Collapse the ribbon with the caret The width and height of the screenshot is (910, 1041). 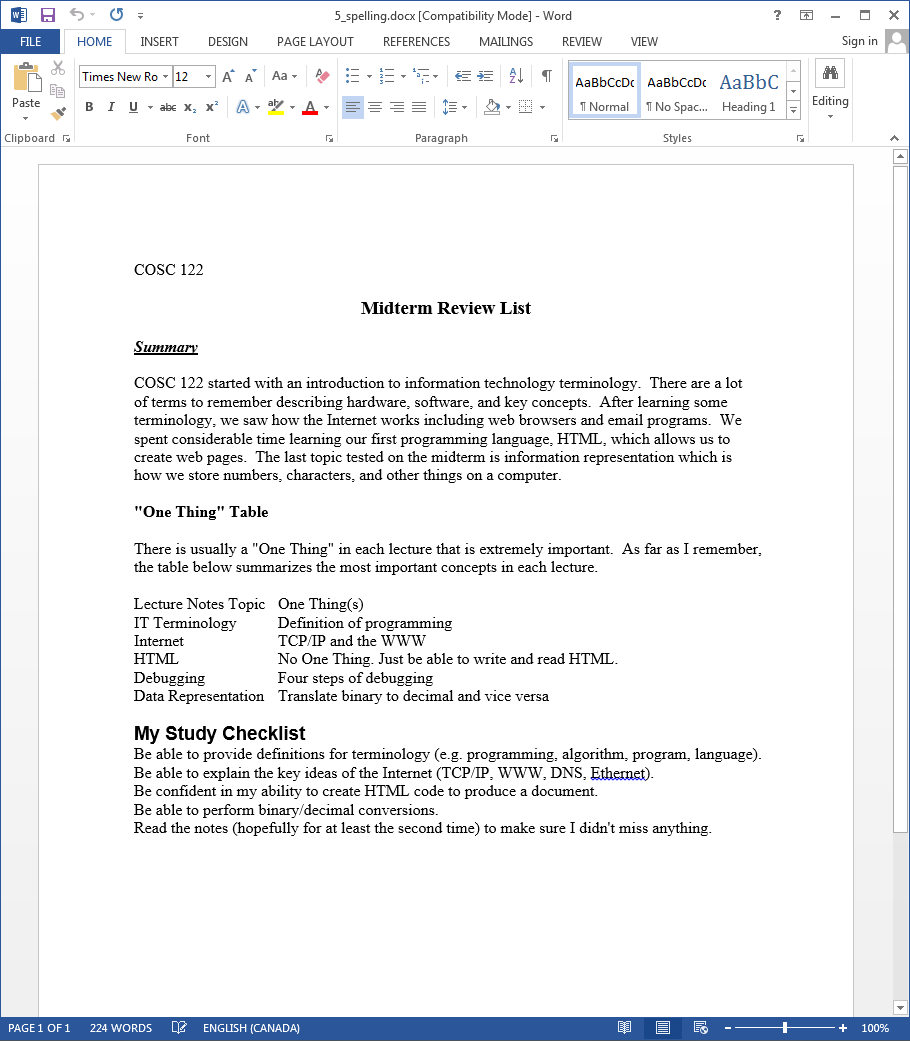895,138
